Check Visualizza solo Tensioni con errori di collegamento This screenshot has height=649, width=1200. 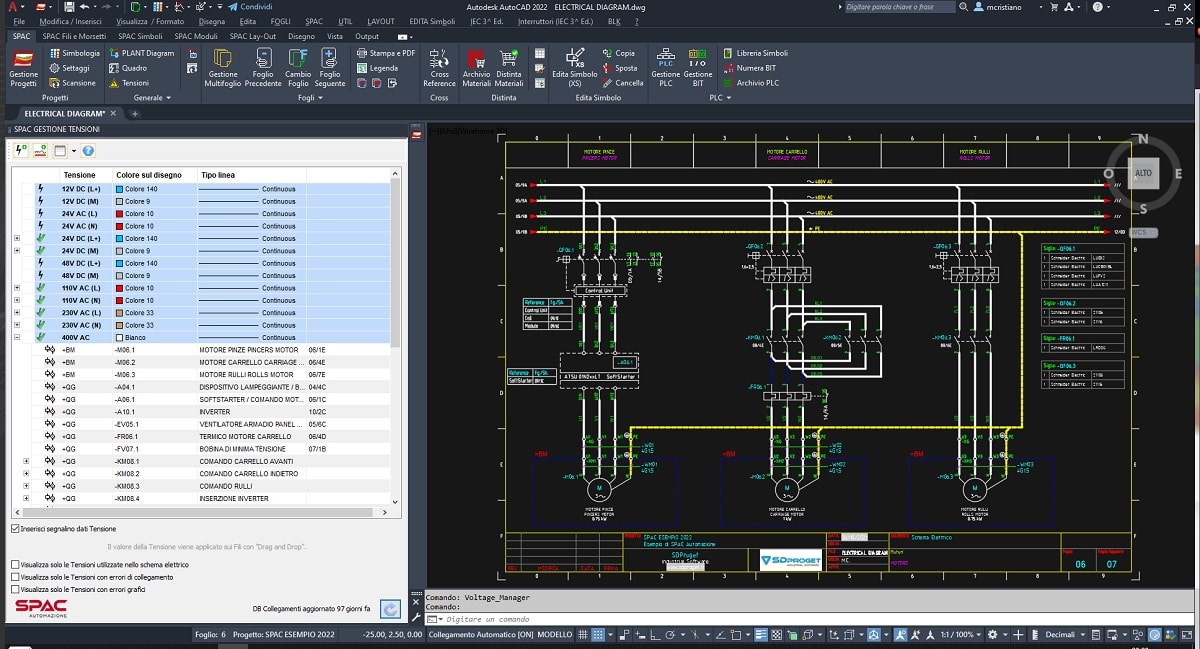click(15, 577)
